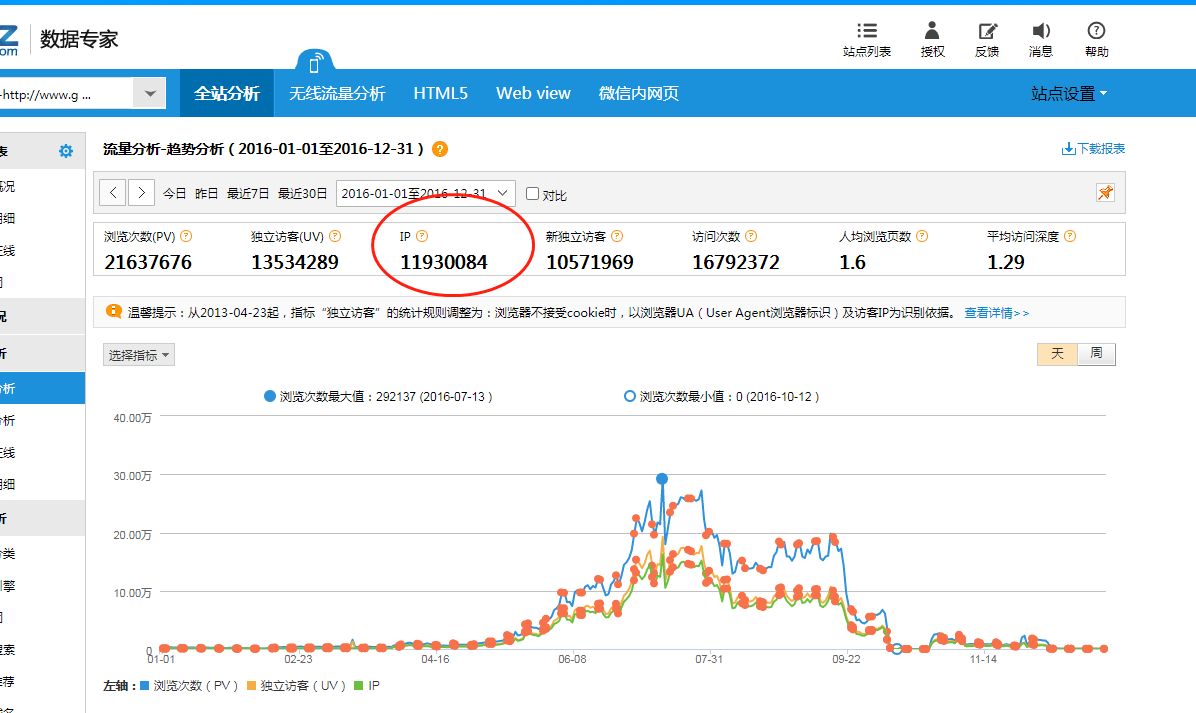Open the HTML5 tab

pyautogui.click(x=440, y=94)
